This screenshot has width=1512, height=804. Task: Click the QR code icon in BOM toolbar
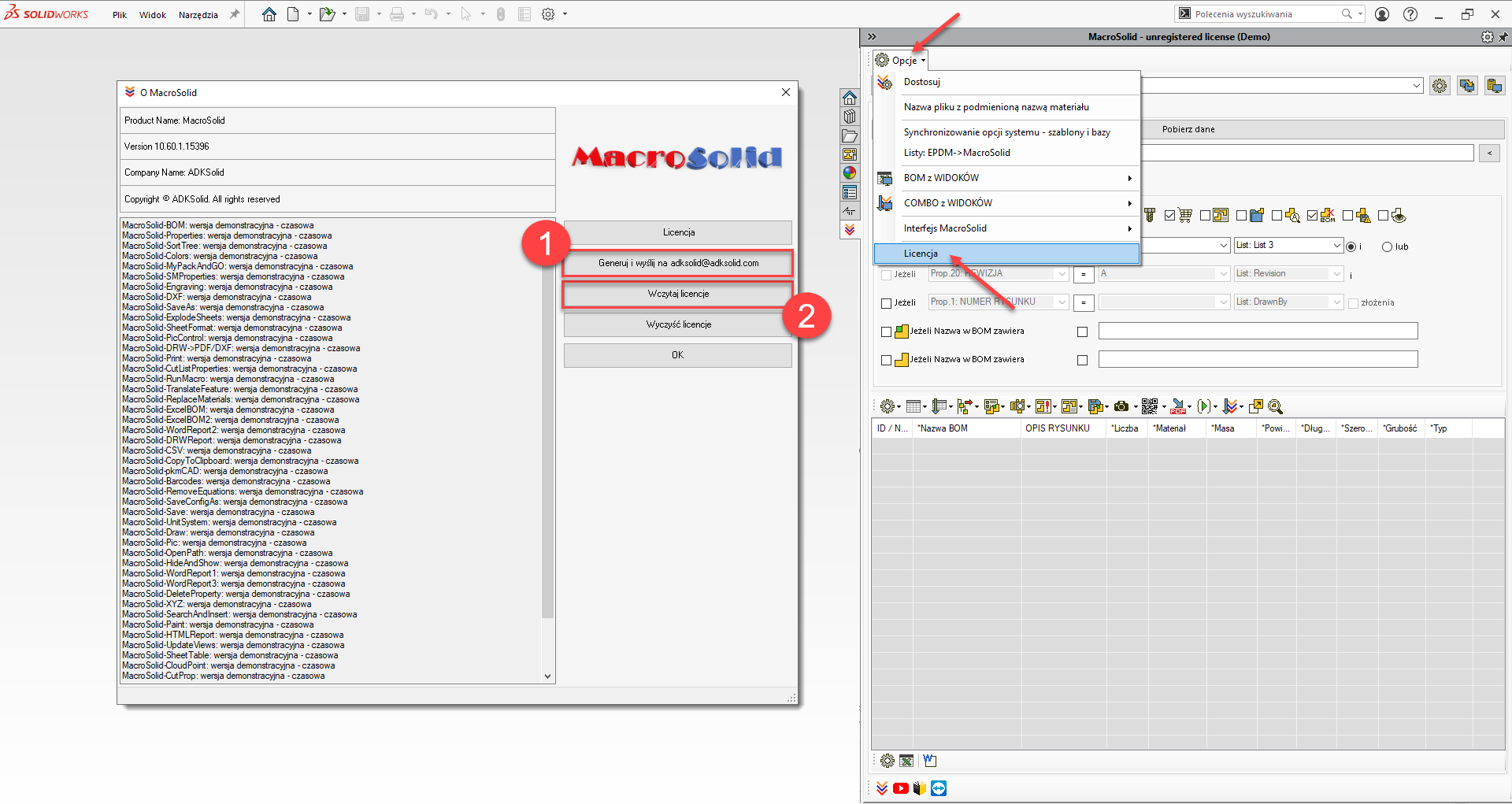click(x=1150, y=406)
